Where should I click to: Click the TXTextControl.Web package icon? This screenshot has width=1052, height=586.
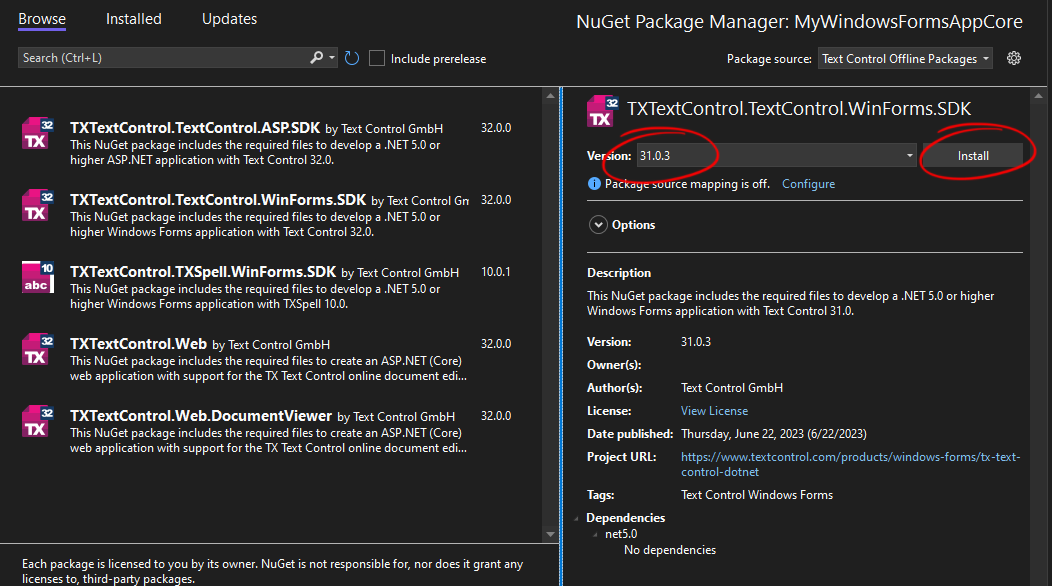38,349
